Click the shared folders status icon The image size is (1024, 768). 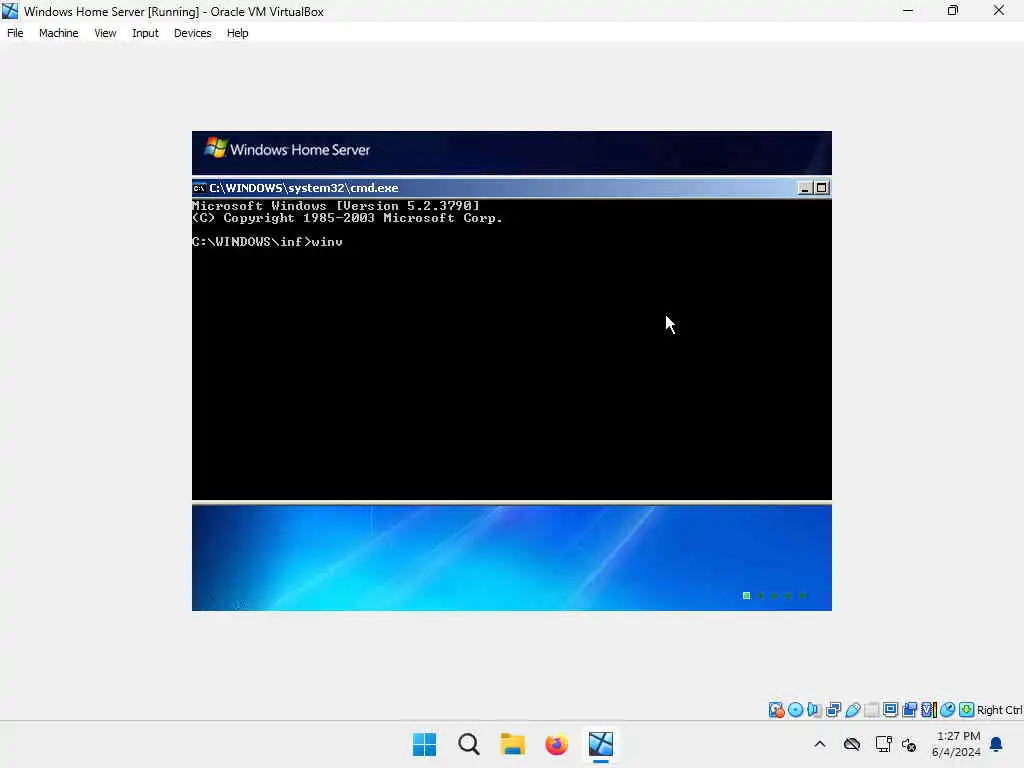871,710
